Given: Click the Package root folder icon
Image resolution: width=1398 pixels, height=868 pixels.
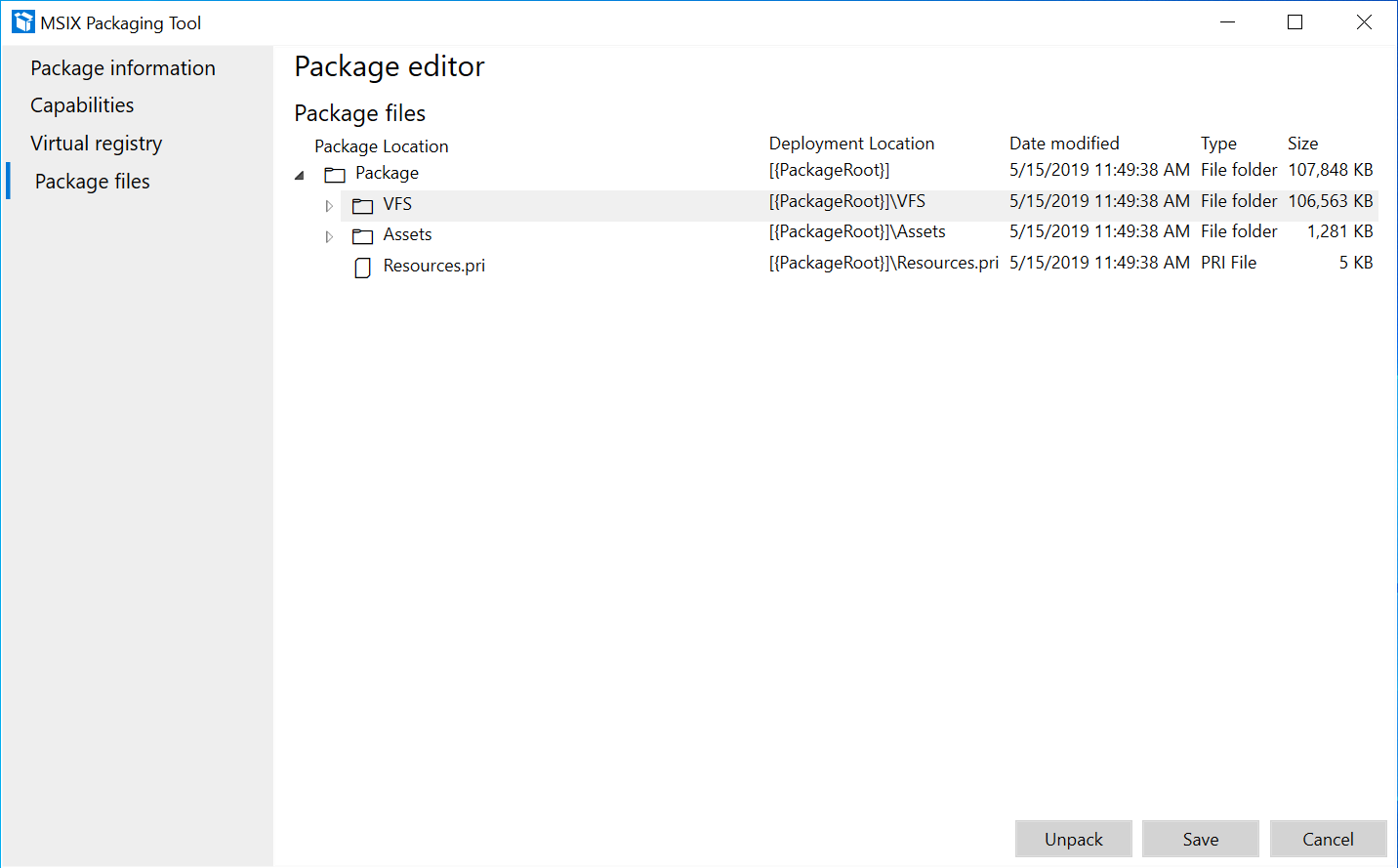Looking at the screenshot, I should click(x=335, y=175).
